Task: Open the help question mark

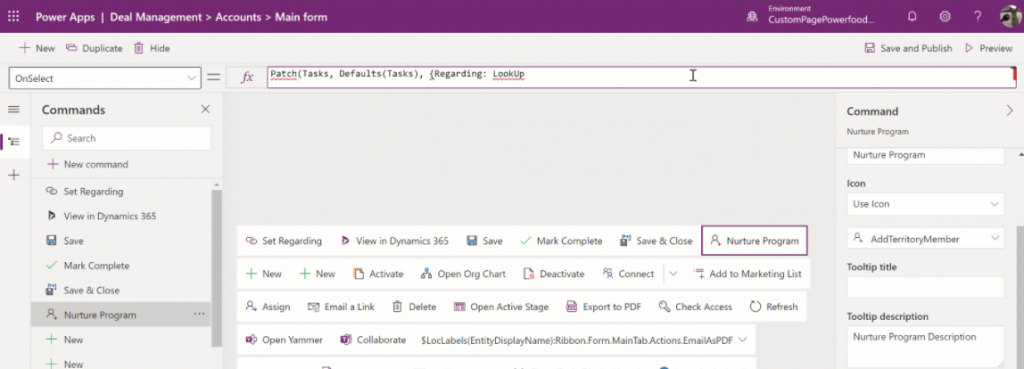Action: click(x=978, y=17)
